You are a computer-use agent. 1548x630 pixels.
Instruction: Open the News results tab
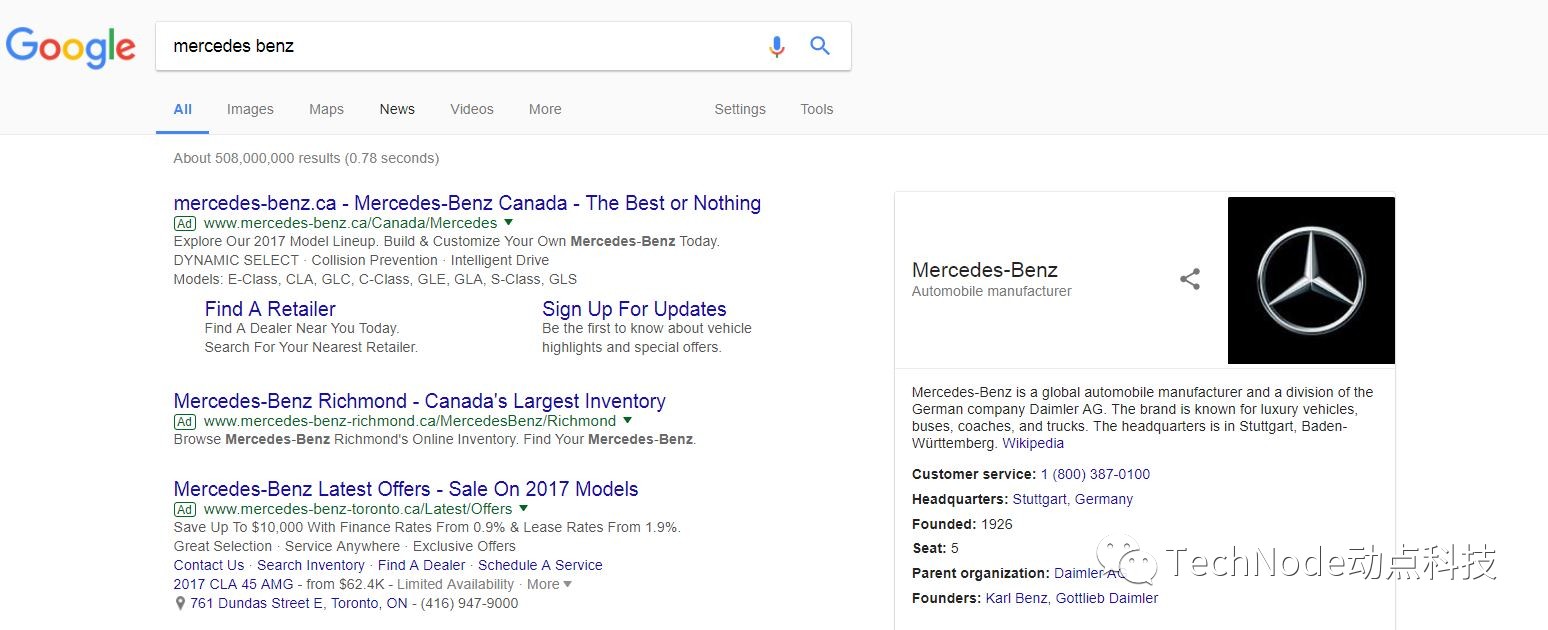click(397, 109)
